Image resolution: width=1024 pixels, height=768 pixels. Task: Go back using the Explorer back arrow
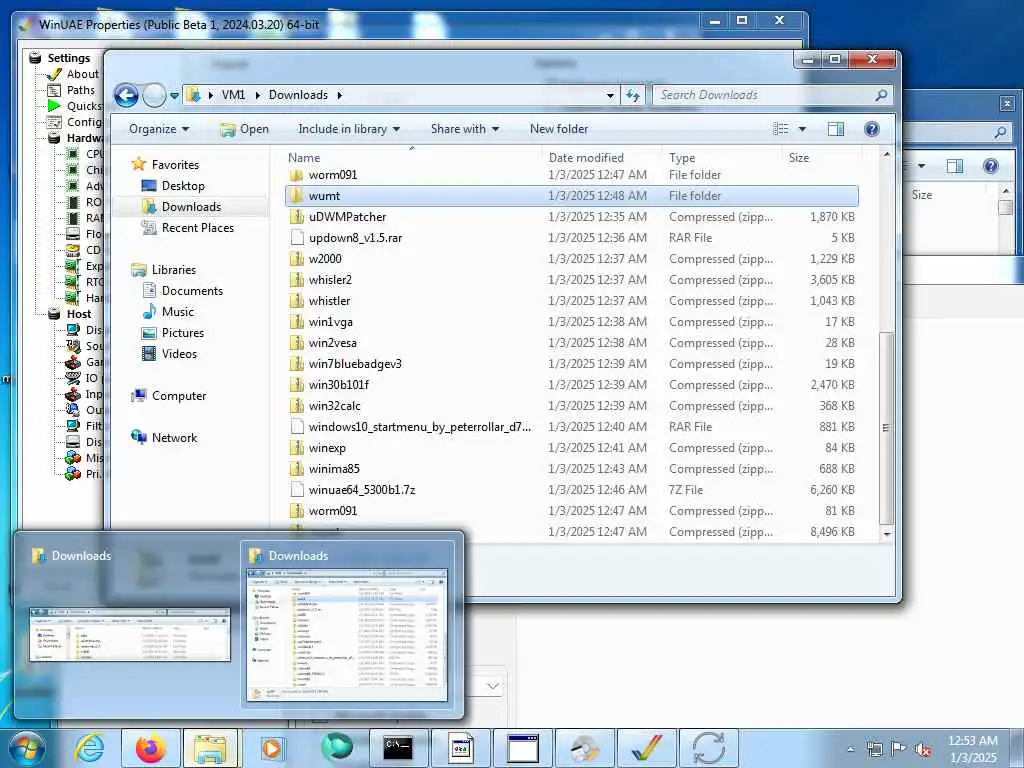(126, 95)
